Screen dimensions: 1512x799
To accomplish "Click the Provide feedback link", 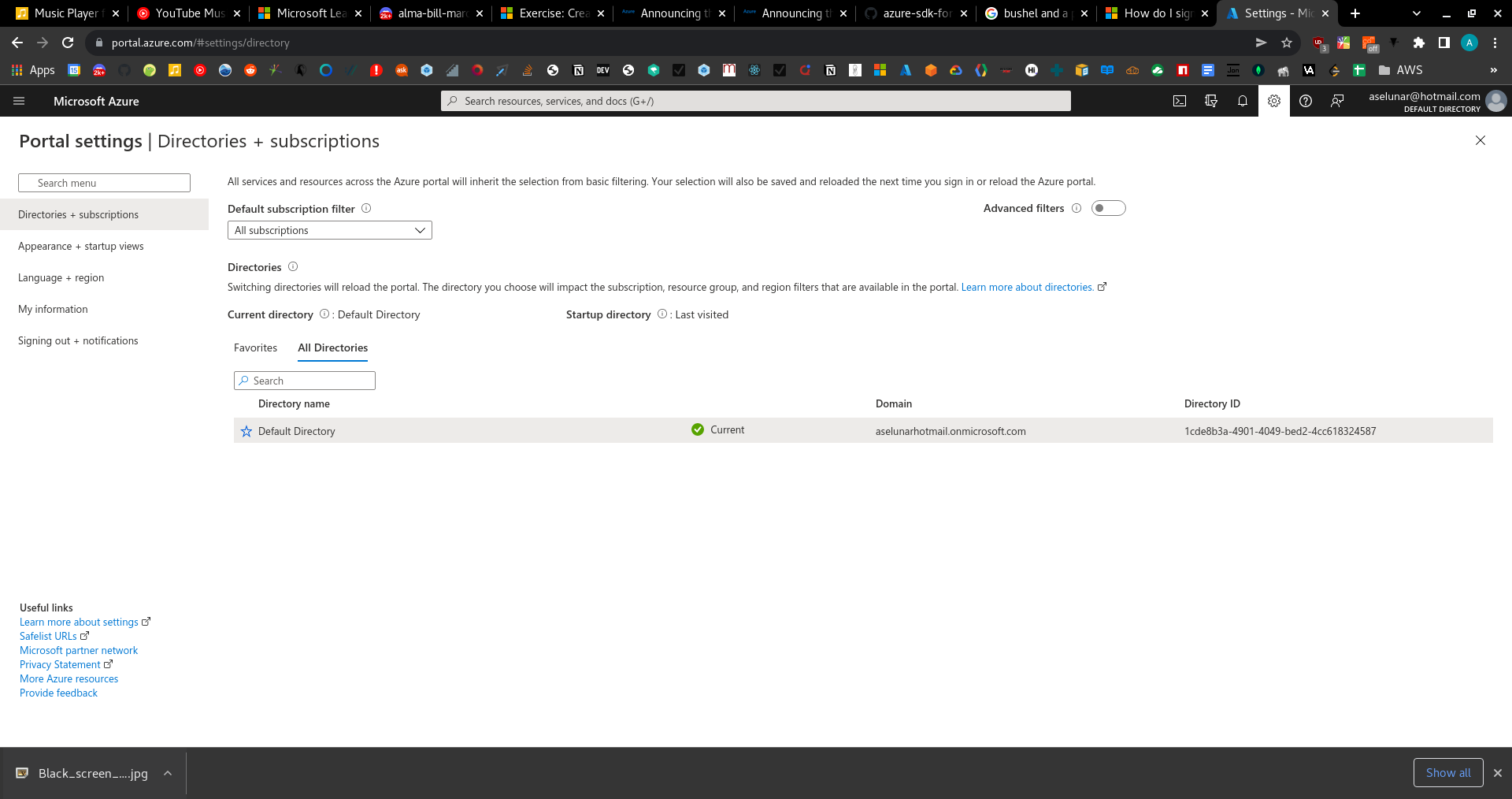I will coord(59,693).
